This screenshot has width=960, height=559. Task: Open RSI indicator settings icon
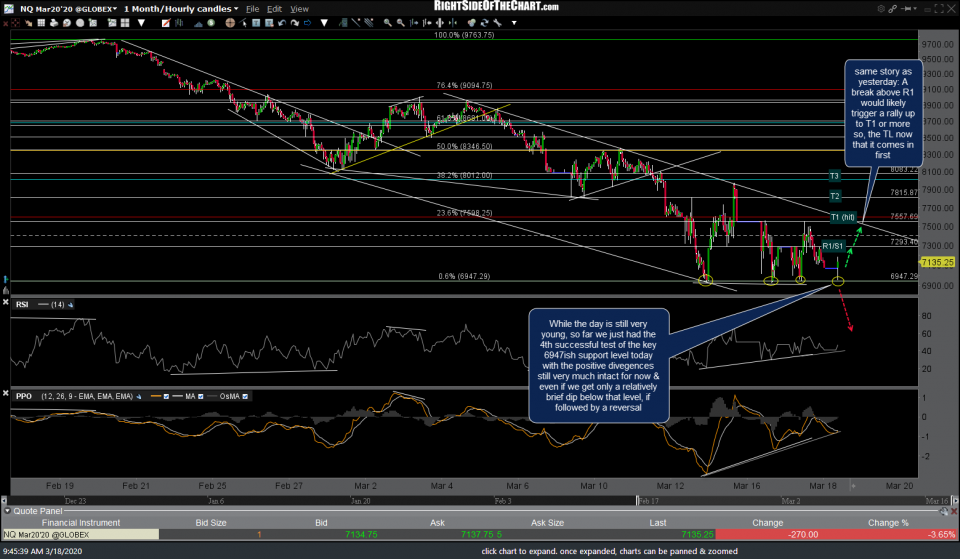(70, 304)
